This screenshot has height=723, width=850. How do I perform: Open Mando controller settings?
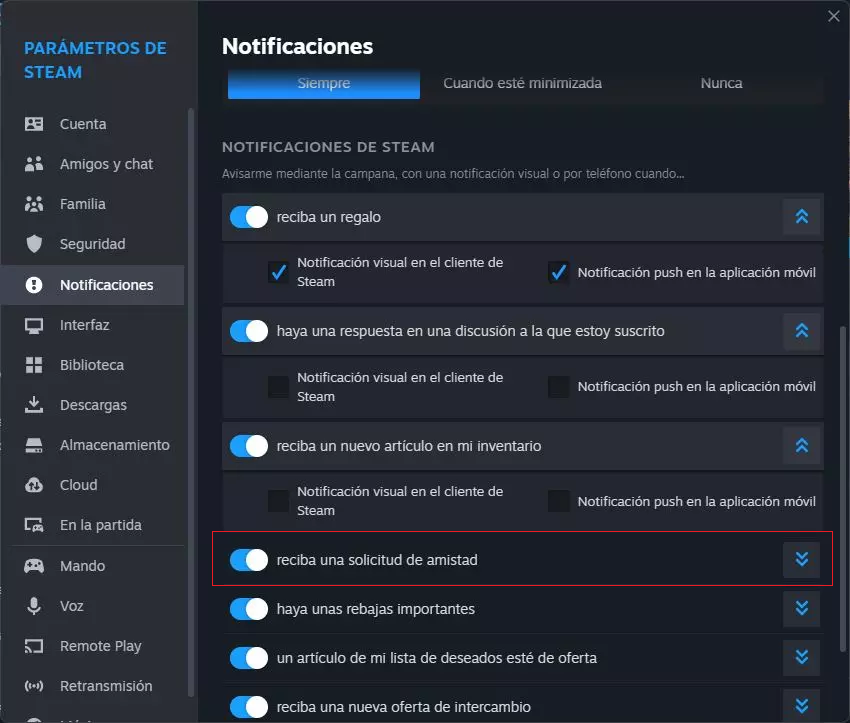coord(93,566)
